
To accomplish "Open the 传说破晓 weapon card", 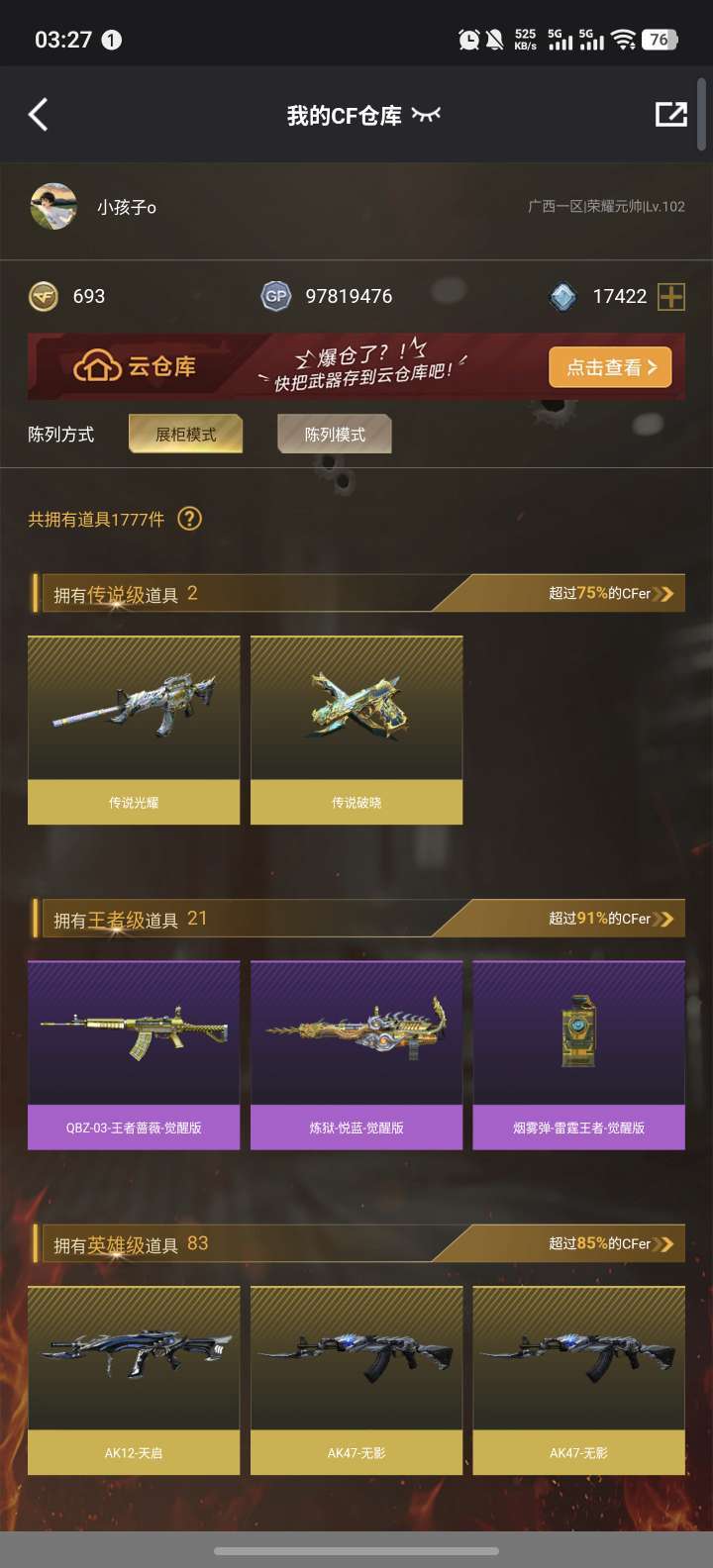I will click(356, 731).
